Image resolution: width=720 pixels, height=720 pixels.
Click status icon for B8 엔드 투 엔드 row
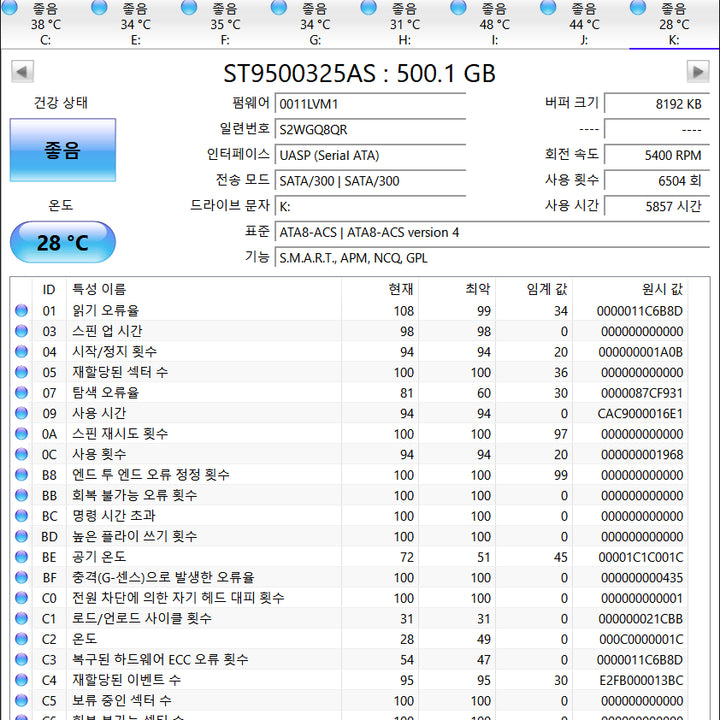[x=22, y=475]
